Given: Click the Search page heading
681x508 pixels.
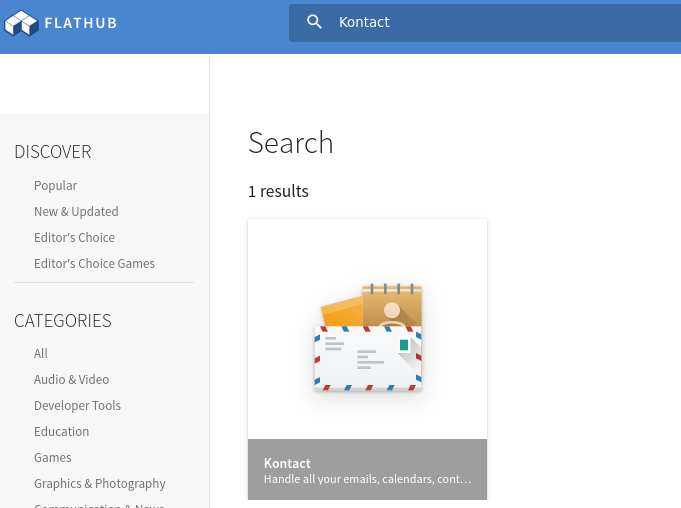Looking at the screenshot, I should [x=291, y=142].
